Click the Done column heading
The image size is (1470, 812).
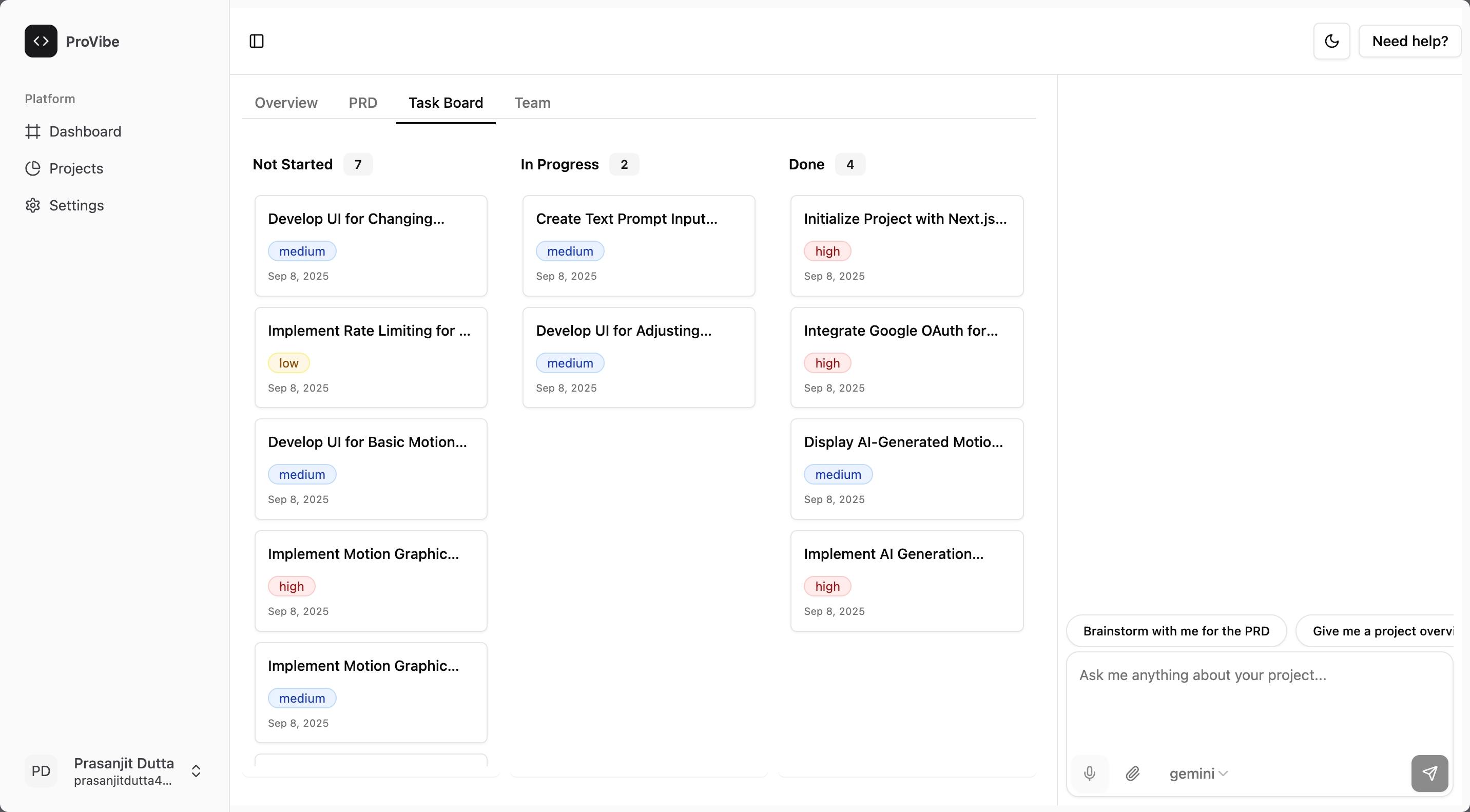(x=806, y=164)
